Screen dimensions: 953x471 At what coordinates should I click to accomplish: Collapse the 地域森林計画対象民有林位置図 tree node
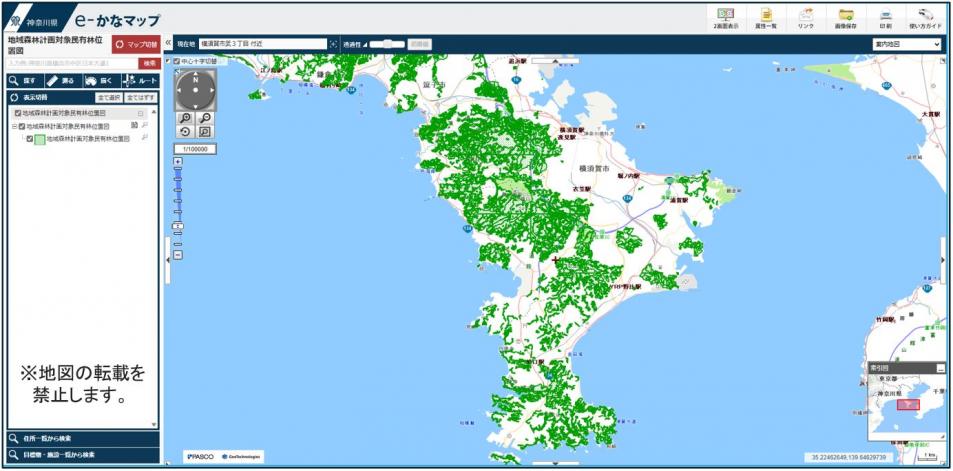(x=14, y=127)
